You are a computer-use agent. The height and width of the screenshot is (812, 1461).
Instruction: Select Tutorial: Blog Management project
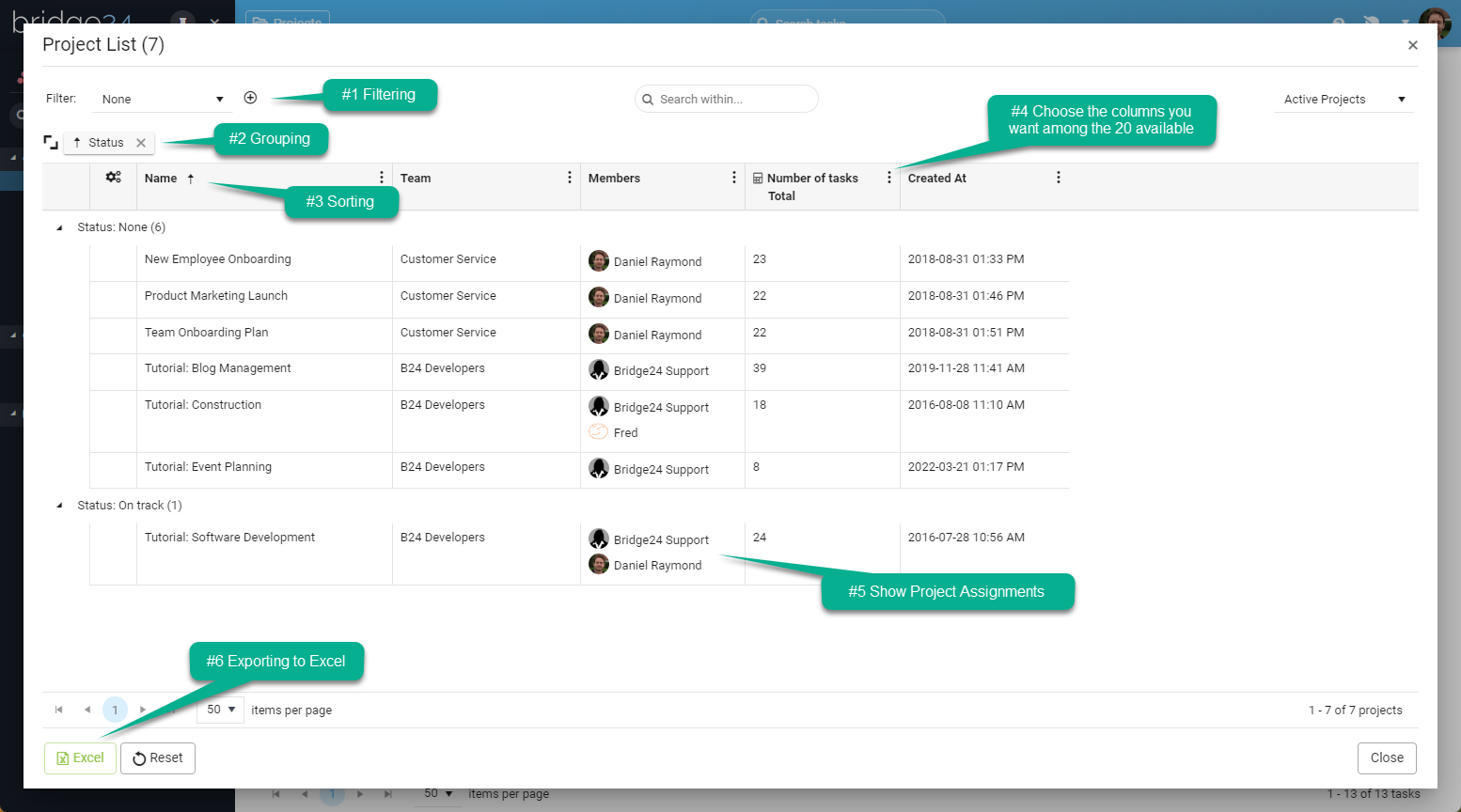click(x=218, y=368)
